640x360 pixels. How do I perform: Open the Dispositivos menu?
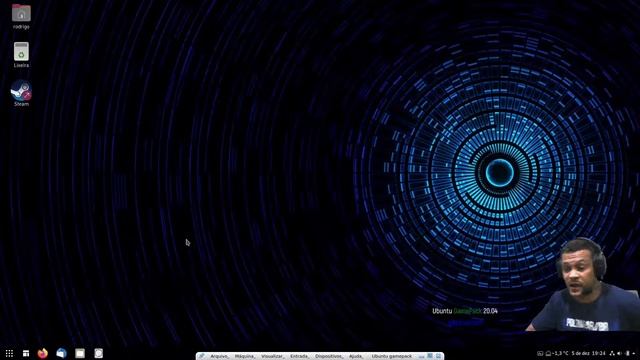(x=329, y=356)
